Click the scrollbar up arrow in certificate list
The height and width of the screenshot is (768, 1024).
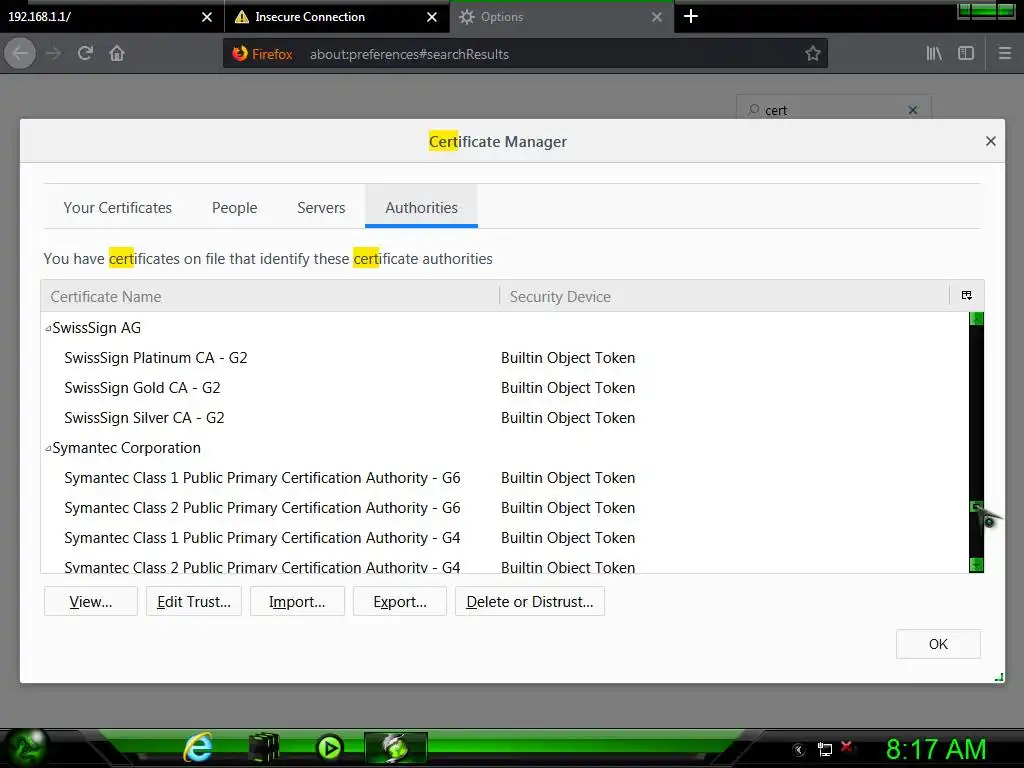pyautogui.click(x=976, y=319)
